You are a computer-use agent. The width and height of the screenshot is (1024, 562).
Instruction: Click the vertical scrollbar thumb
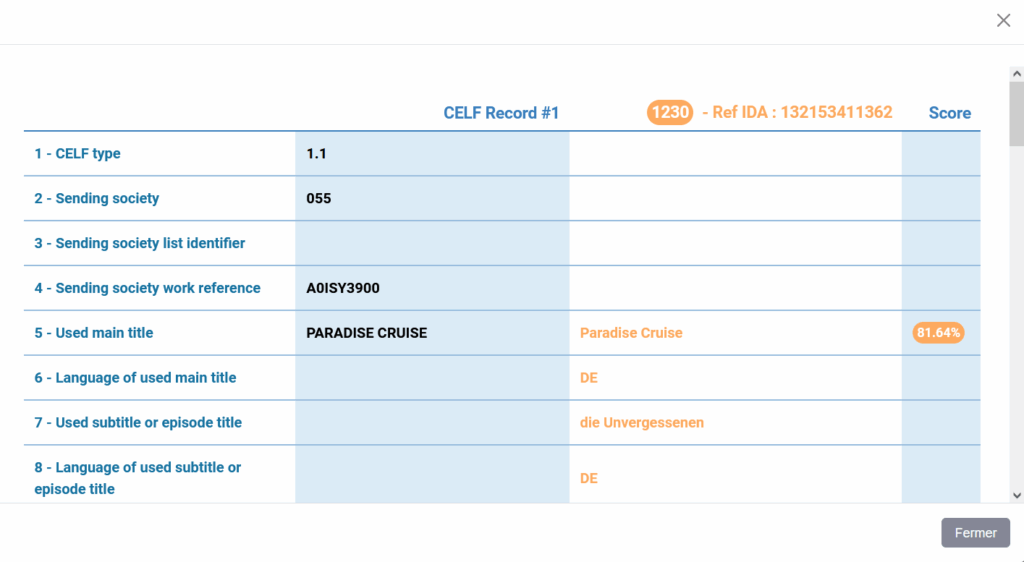[x=1016, y=115]
